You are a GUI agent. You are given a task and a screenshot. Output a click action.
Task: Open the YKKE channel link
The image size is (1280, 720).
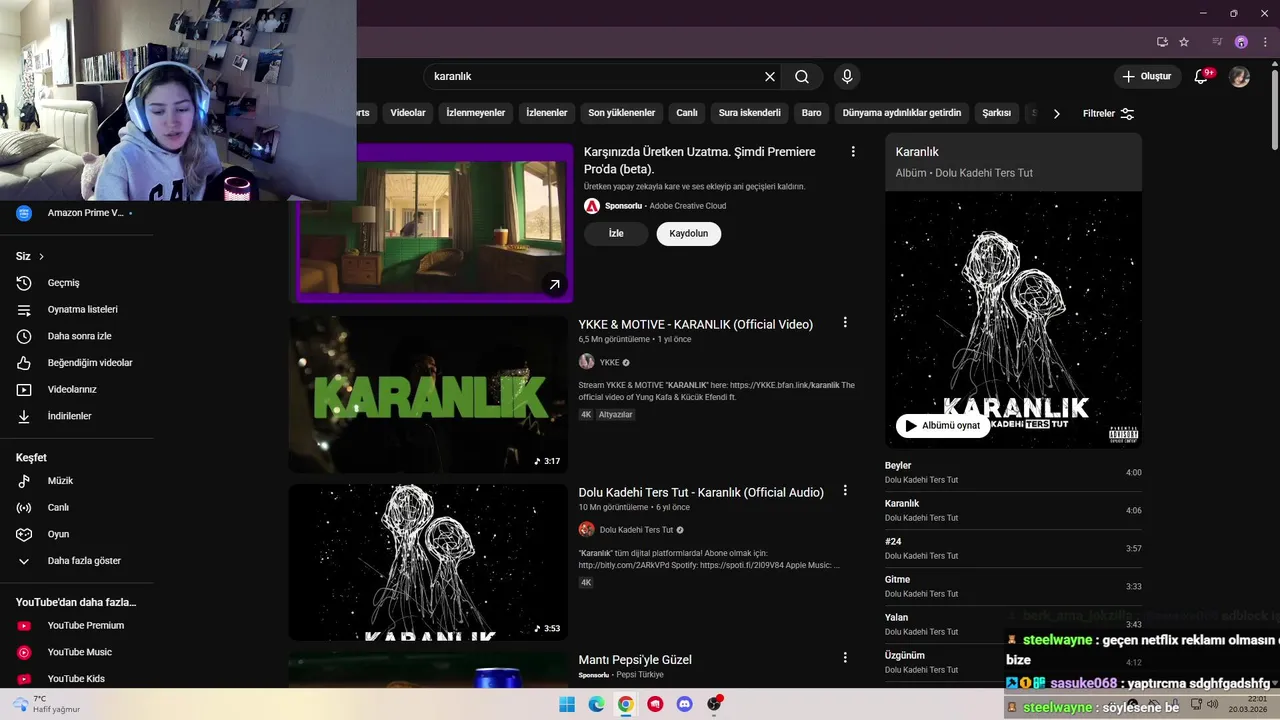[610, 362]
